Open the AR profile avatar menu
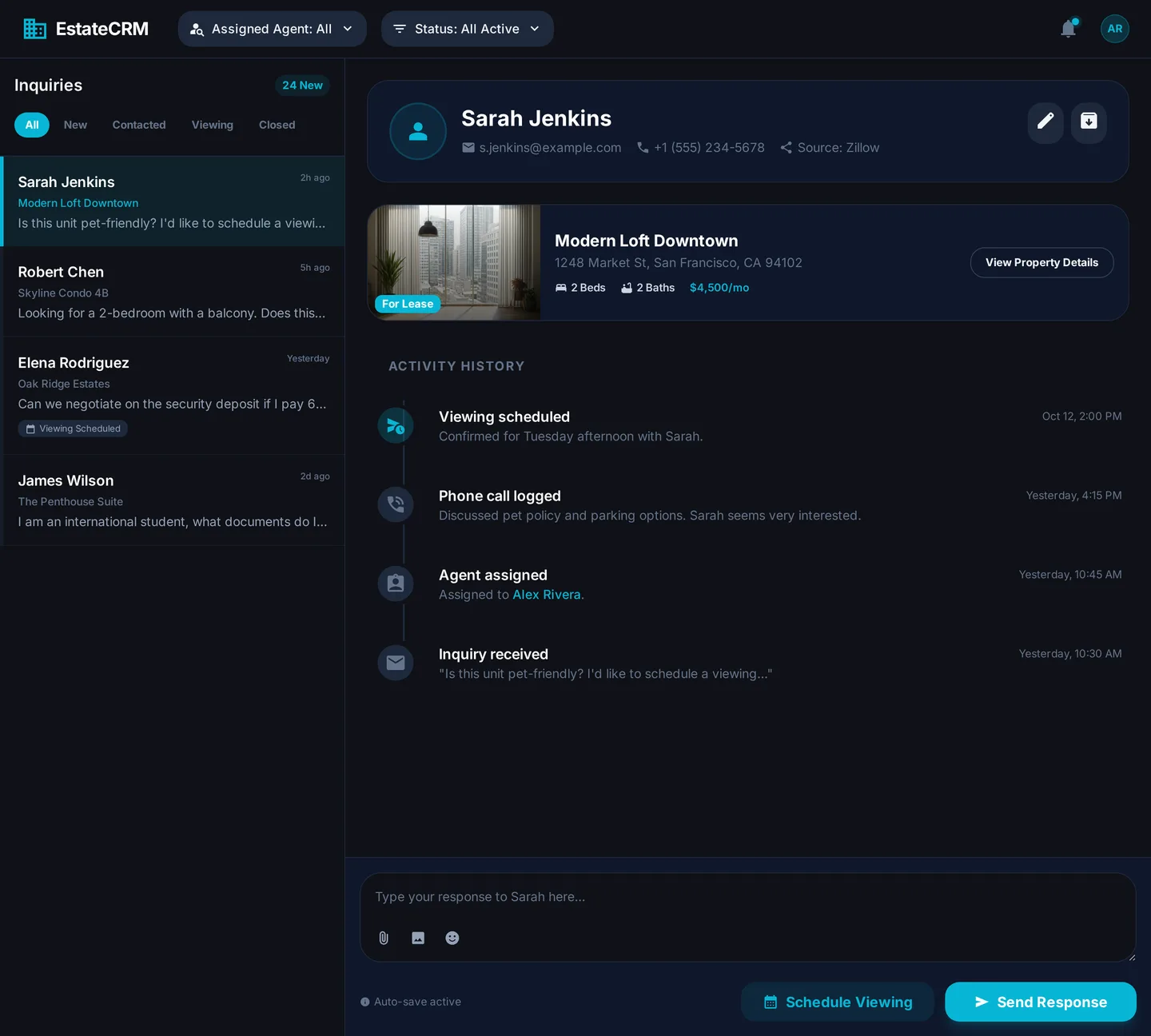 pyautogui.click(x=1115, y=28)
